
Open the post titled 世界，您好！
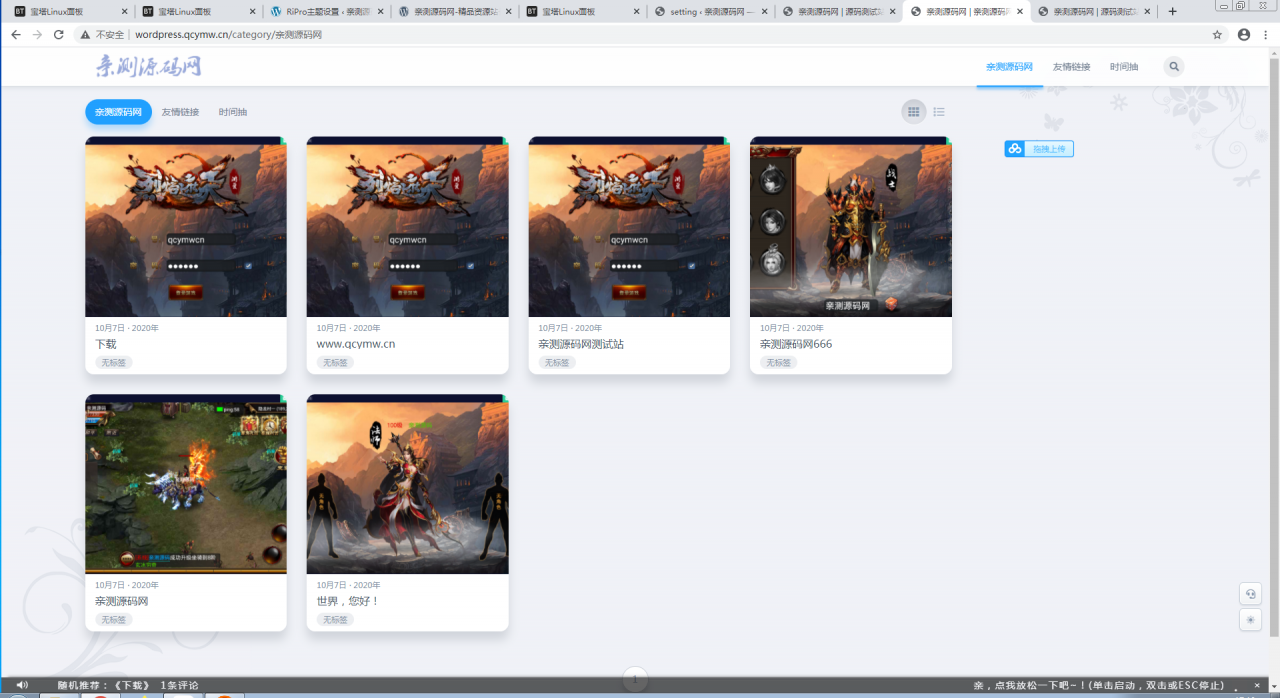[x=348, y=601]
